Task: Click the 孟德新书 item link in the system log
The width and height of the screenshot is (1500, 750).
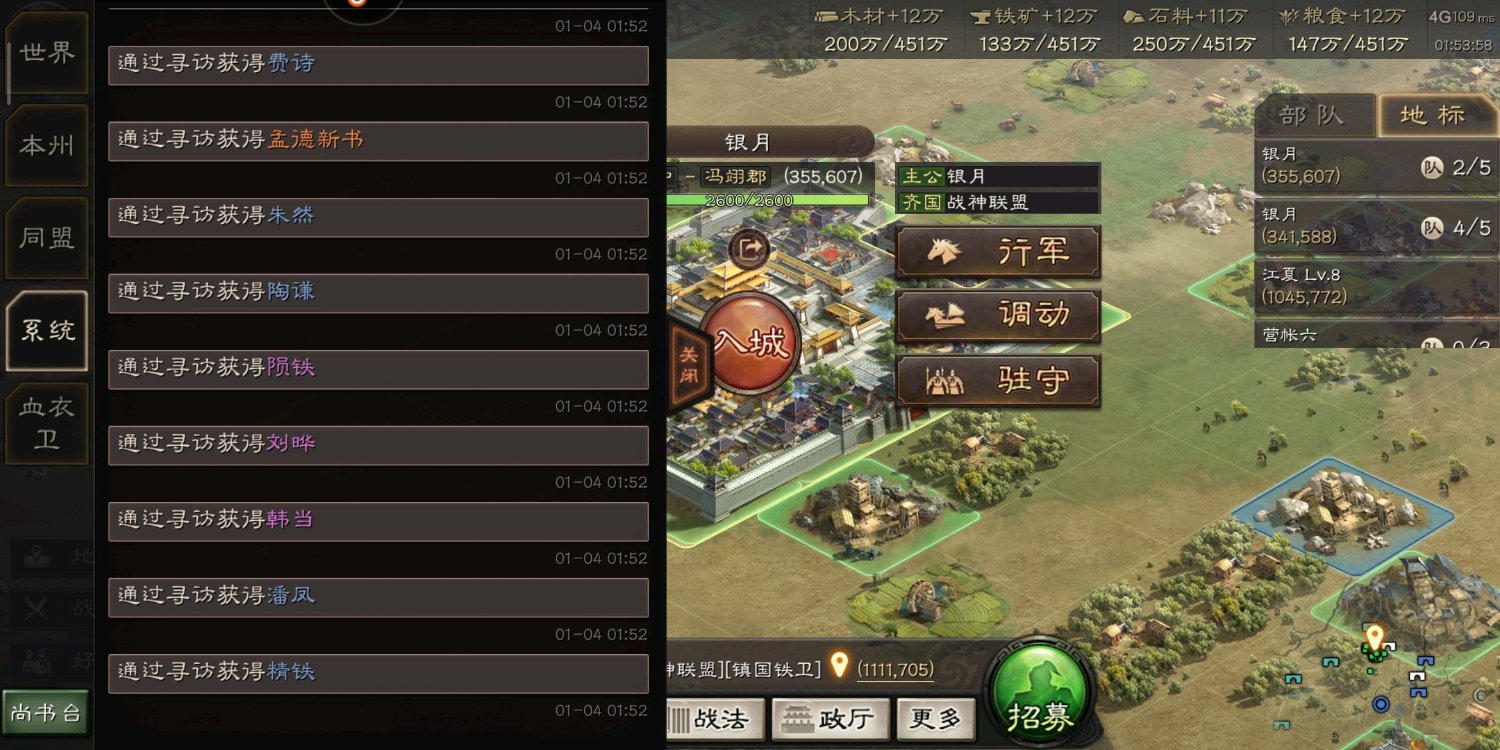Action: tap(316, 140)
